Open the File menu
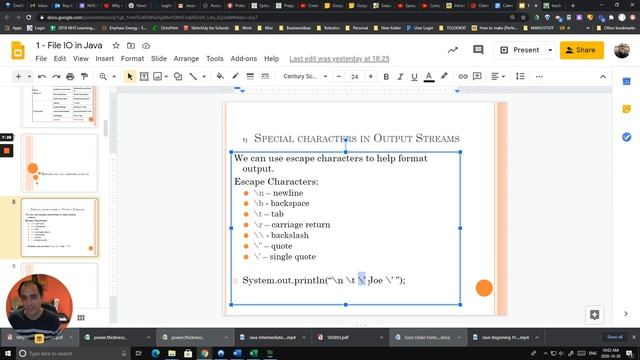 click(41, 59)
